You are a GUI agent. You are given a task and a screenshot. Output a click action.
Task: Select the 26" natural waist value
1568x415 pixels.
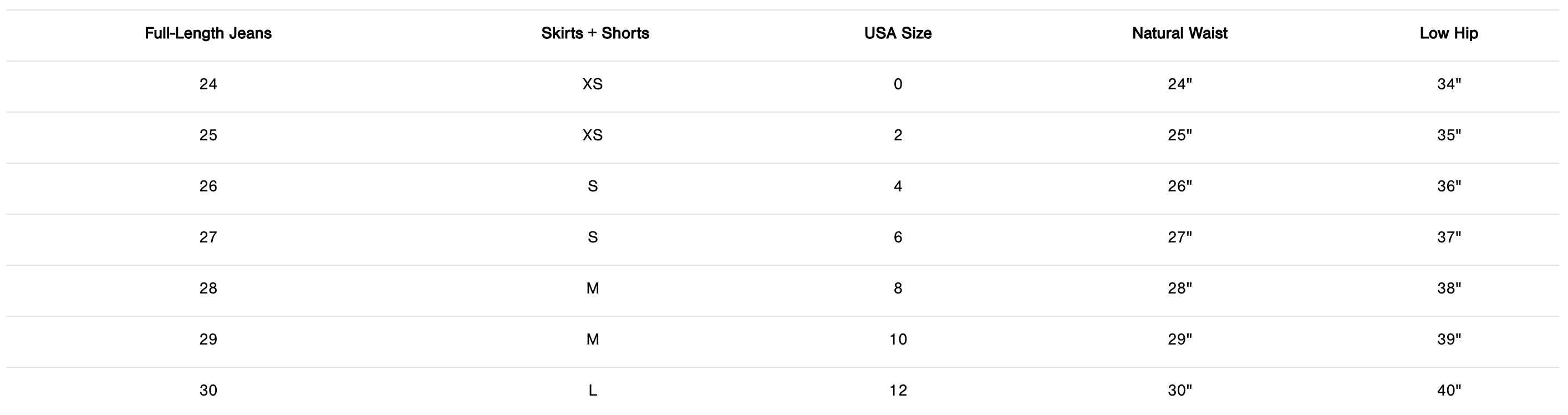coord(1179,186)
